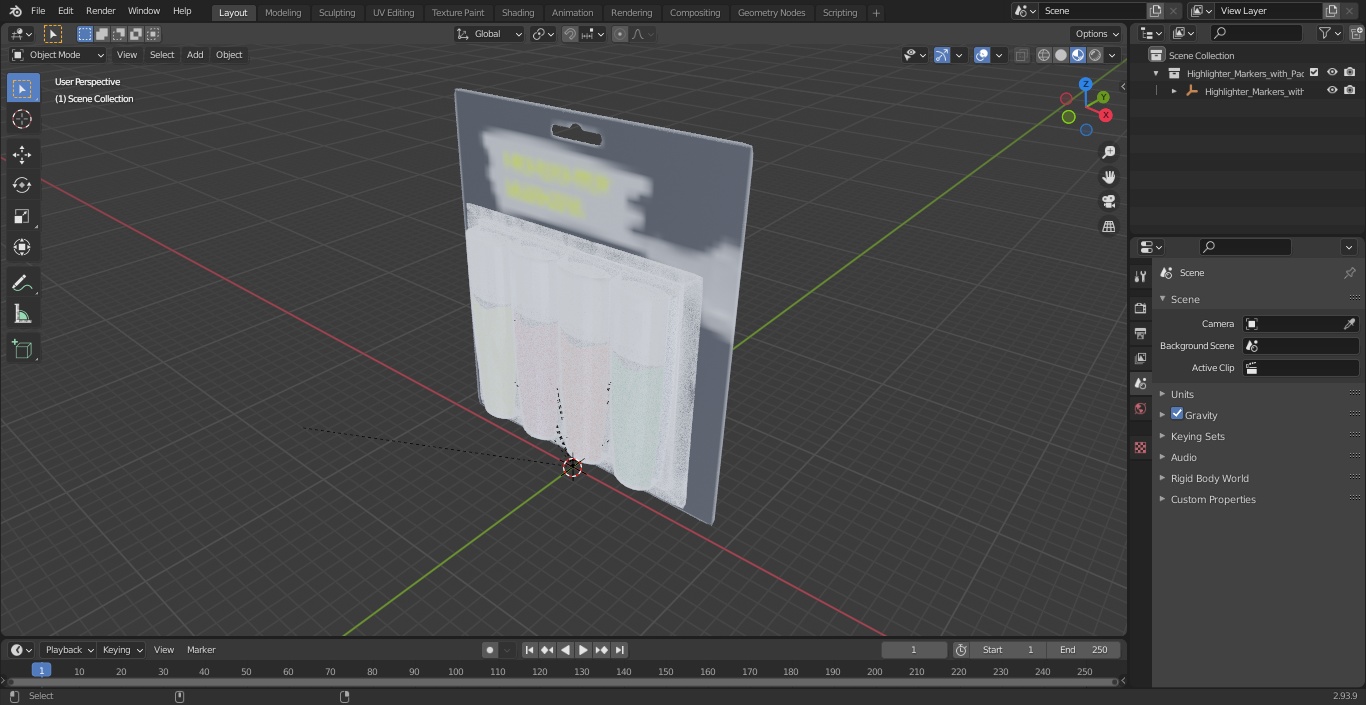Viewport: 1366px width, 705px height.
Task: Open the Output properties tab
Action: pyautogui.click(x=1140, y=333)
